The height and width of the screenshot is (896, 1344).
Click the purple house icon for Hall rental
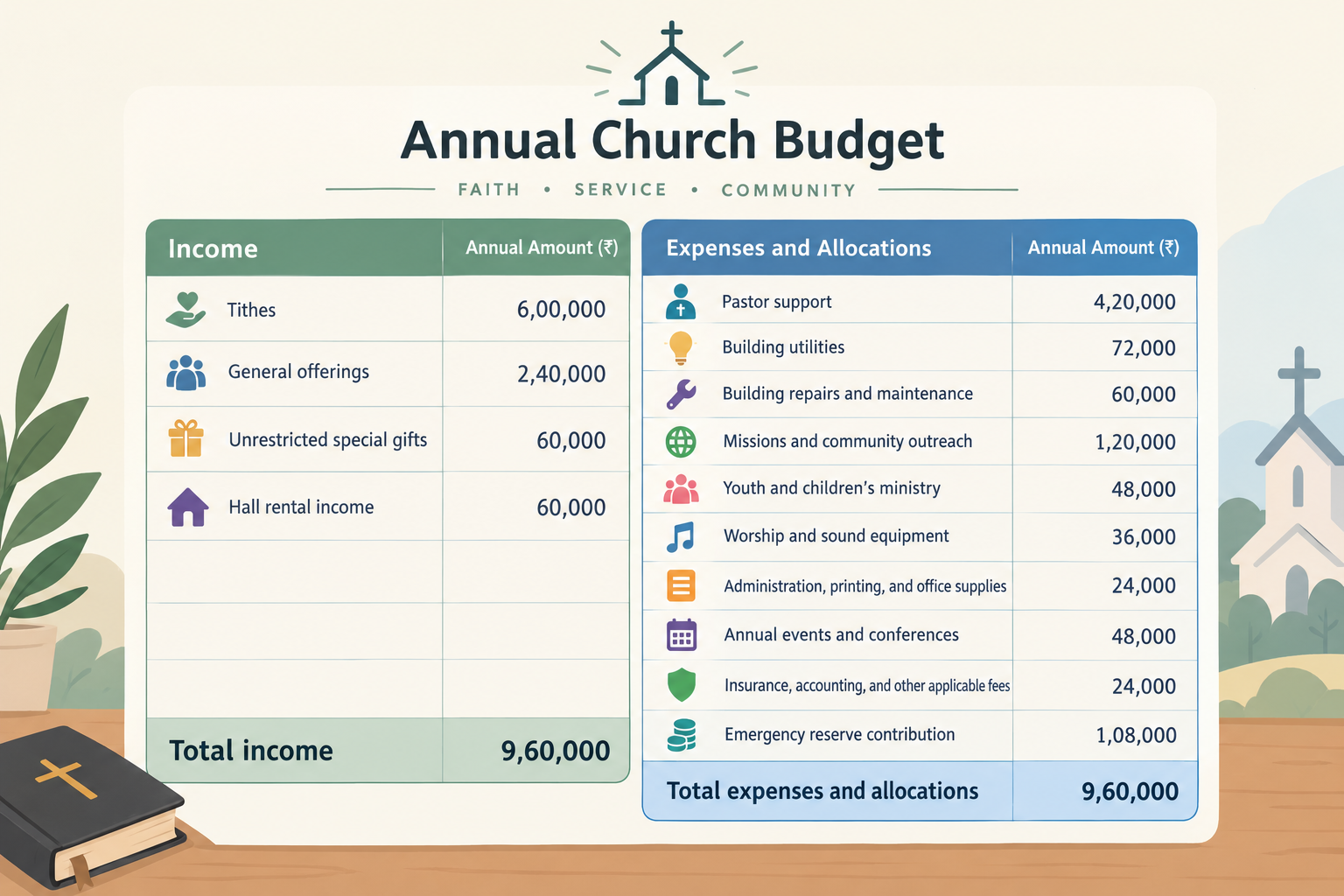coord(188,507)
